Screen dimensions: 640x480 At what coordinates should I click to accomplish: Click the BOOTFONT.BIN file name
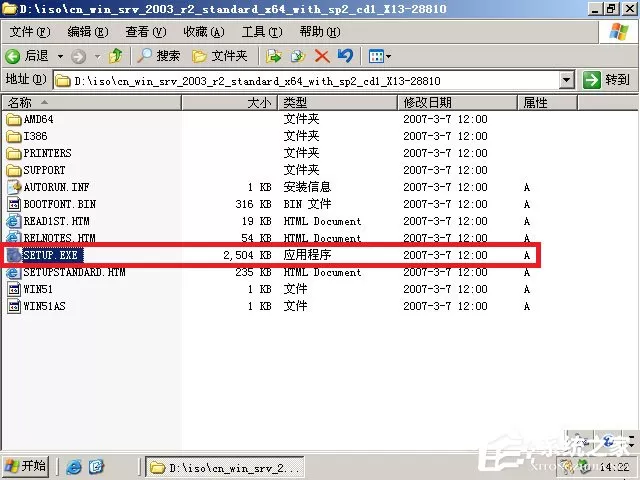point(60,204)
